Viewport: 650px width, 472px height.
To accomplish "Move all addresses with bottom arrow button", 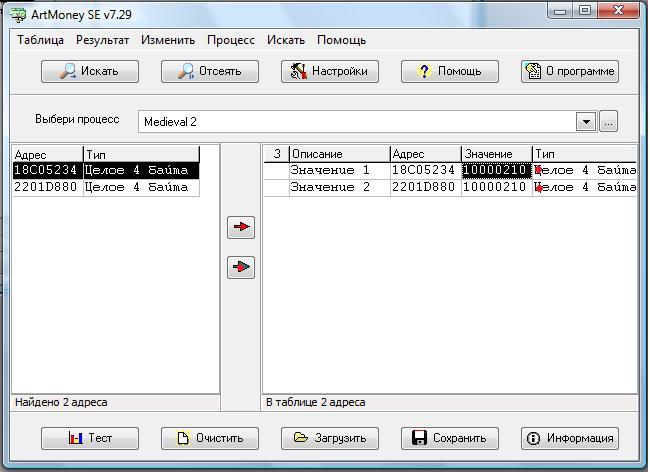I will (x=241, y=267).
